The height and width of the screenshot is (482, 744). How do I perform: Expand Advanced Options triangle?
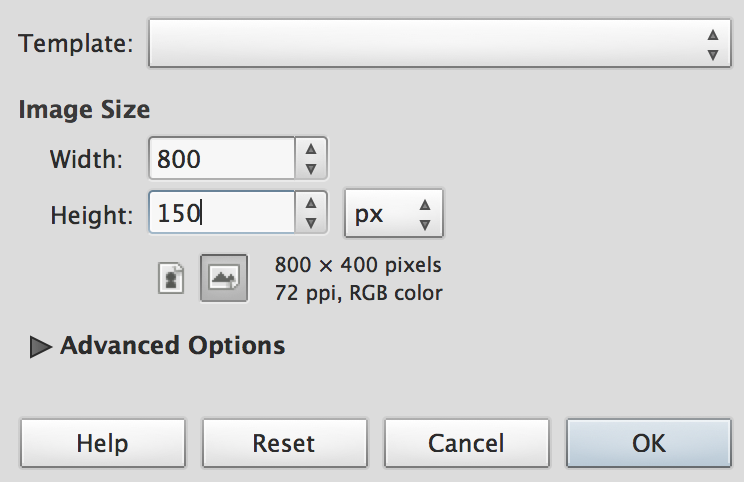41,347
